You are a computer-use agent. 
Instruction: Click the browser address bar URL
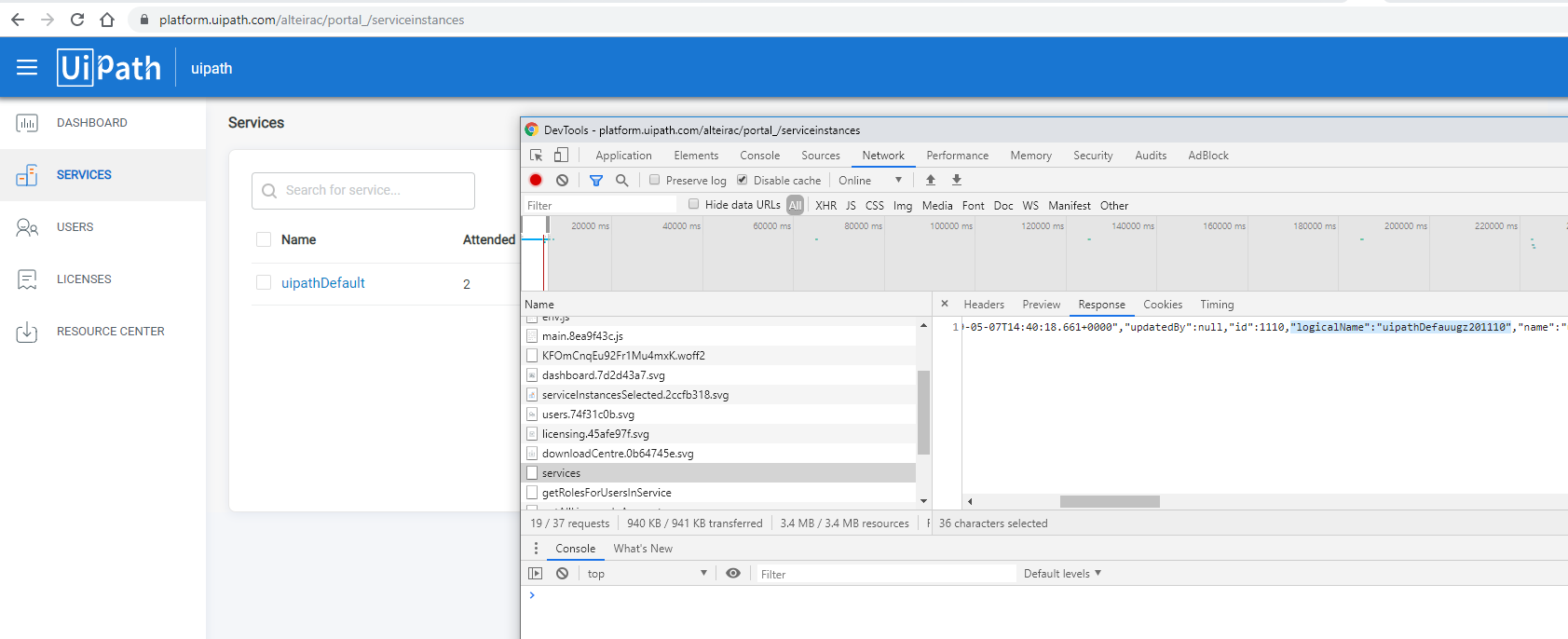pyautogui.click(x=311, y=20)
